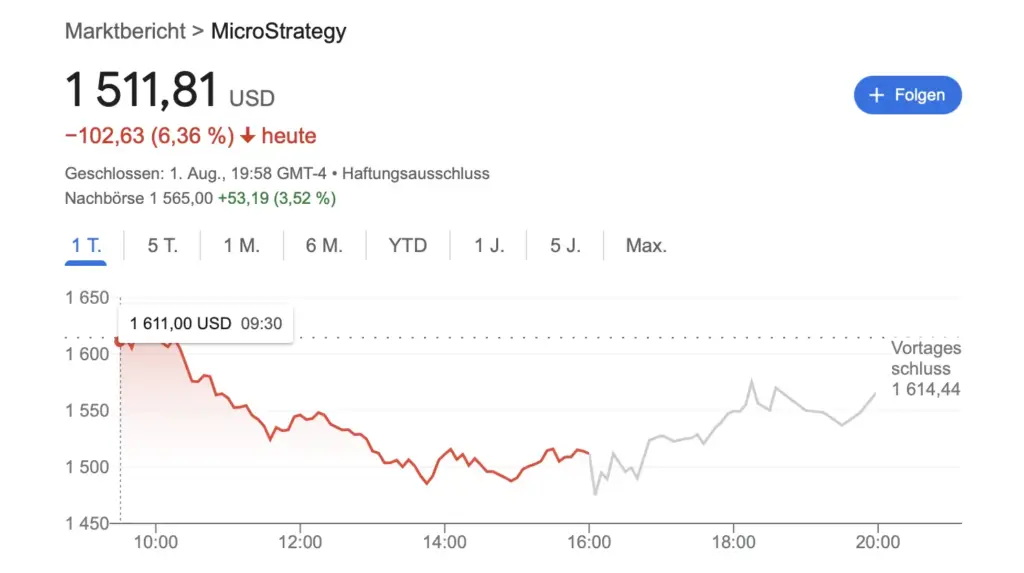Switch to the 5 J. tab
The image size is (1024, 573).
click(x=565, y=245)
